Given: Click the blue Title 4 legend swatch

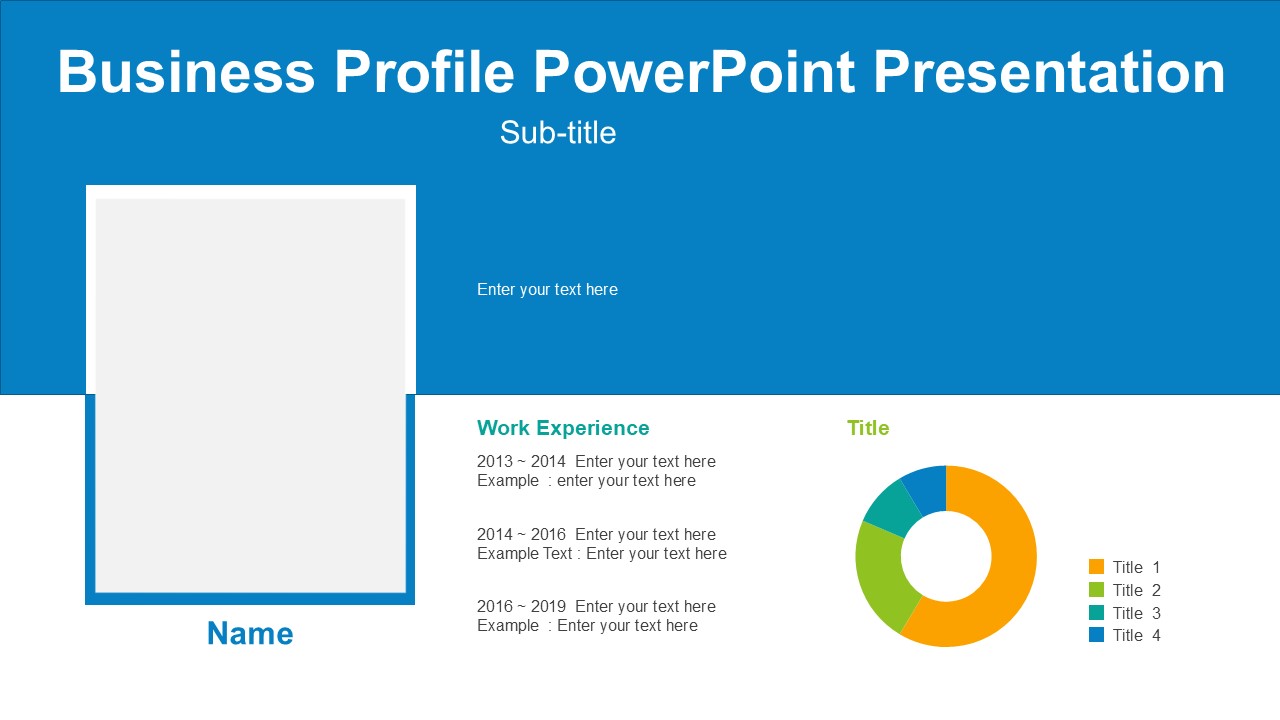Looking at the screenshot, I should click(1096, 635).
